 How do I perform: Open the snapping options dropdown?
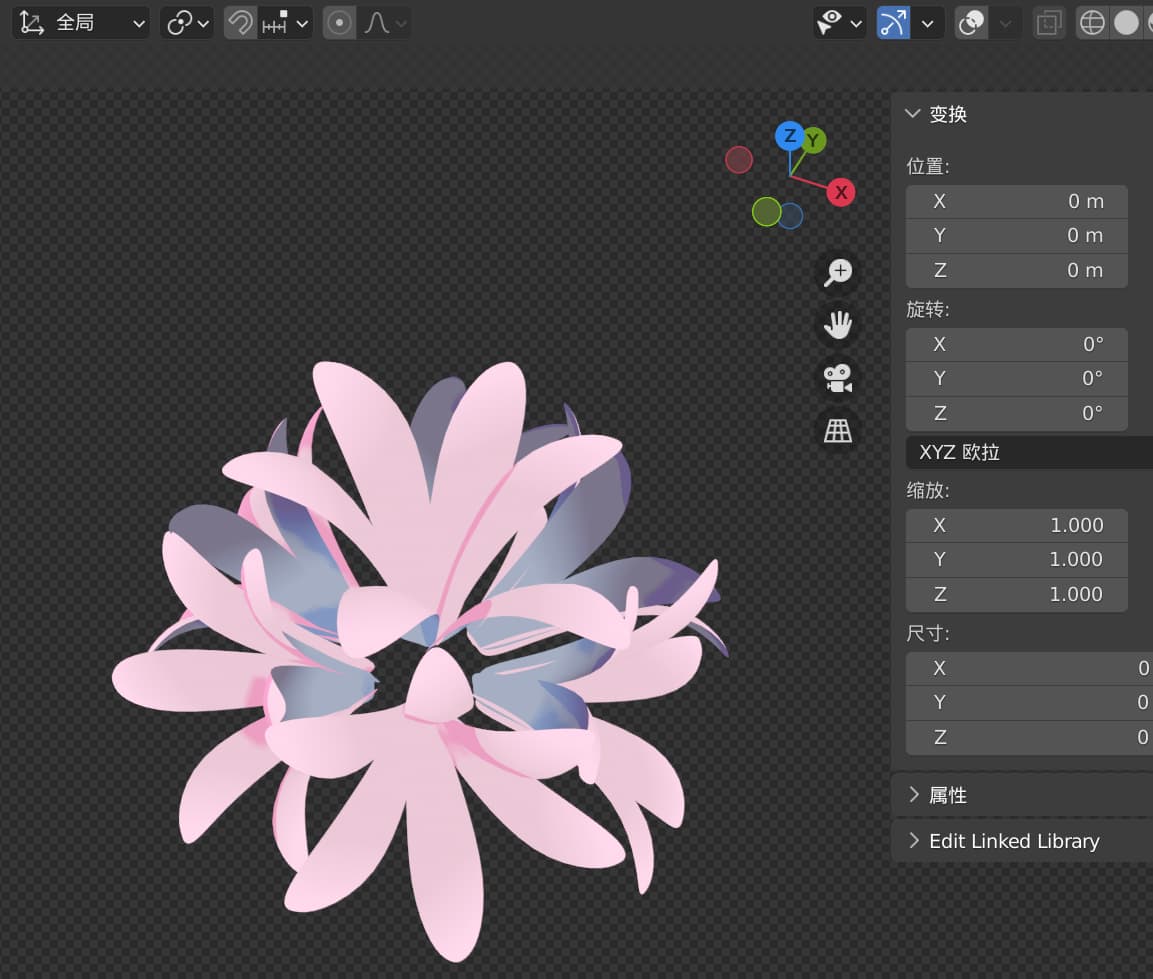tap(285, 23)
